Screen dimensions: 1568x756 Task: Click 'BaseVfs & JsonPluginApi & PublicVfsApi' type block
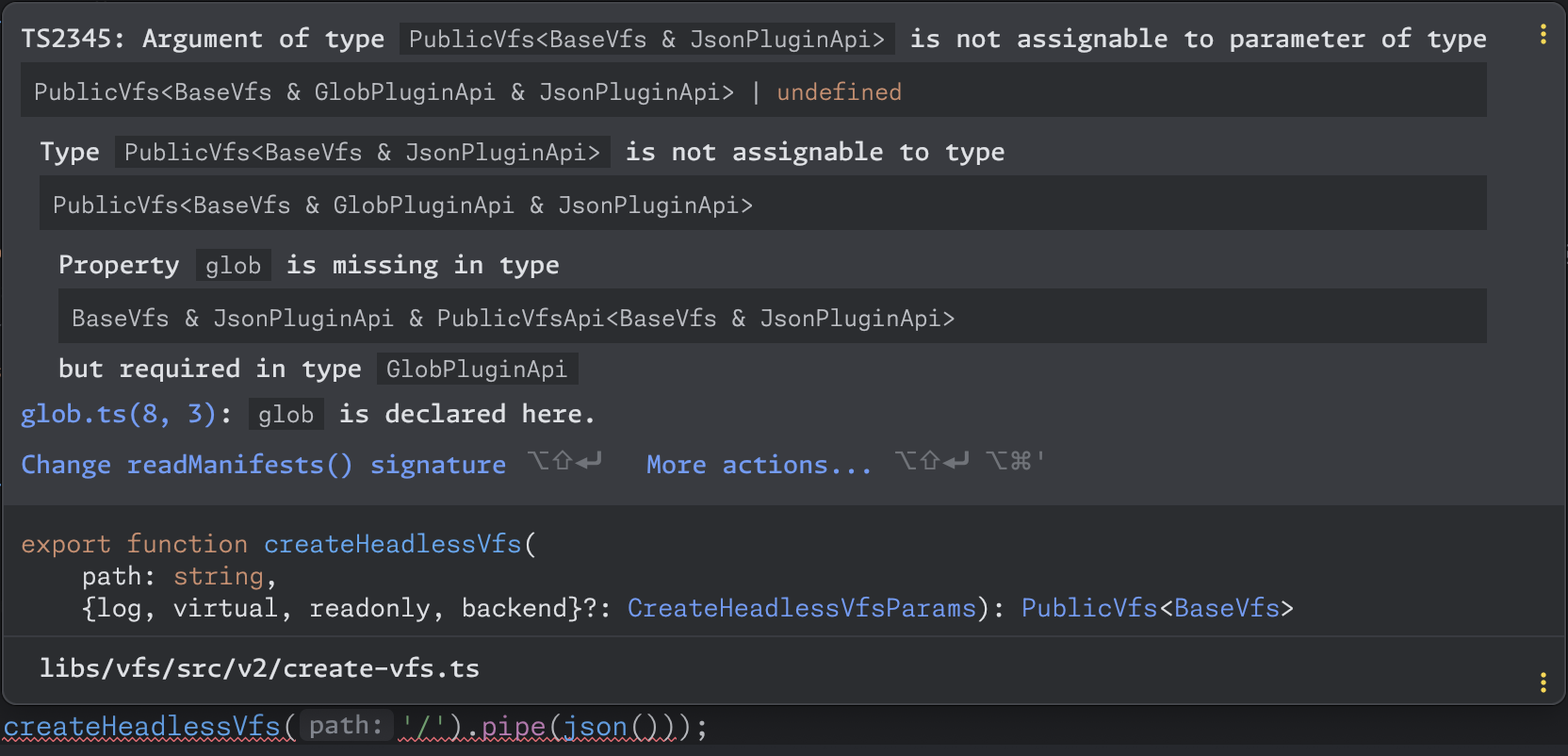(x=772, y=317)
